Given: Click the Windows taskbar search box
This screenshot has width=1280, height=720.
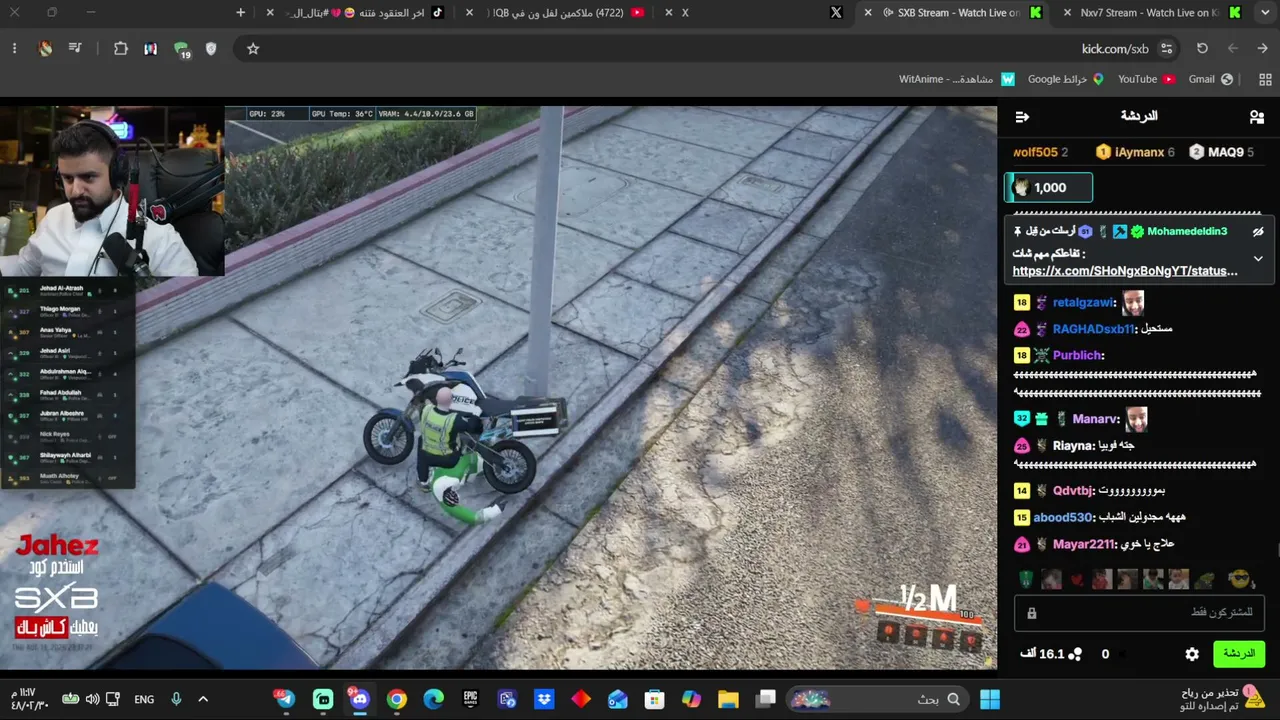Looking at the screenshot, I should [x=878, y=699].
